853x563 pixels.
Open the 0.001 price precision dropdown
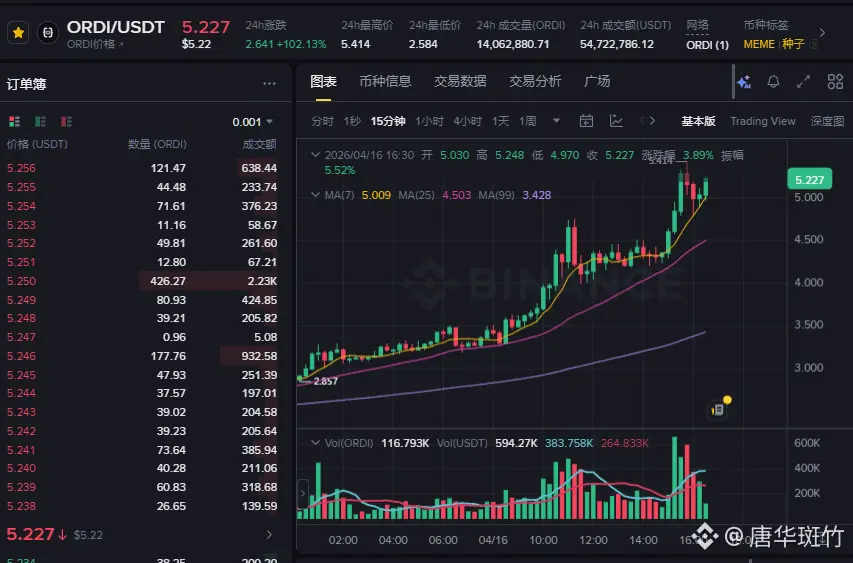252,122
